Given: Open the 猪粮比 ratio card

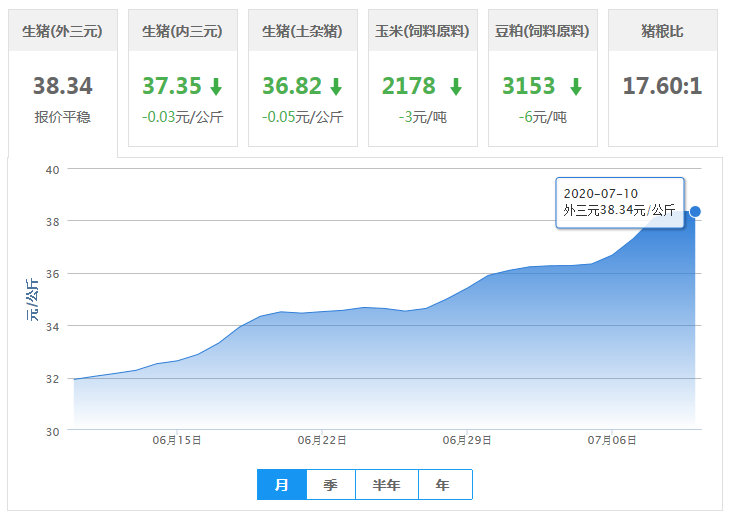Looking at the screenshot, I should pyautogui.click(x=662, y=31).
